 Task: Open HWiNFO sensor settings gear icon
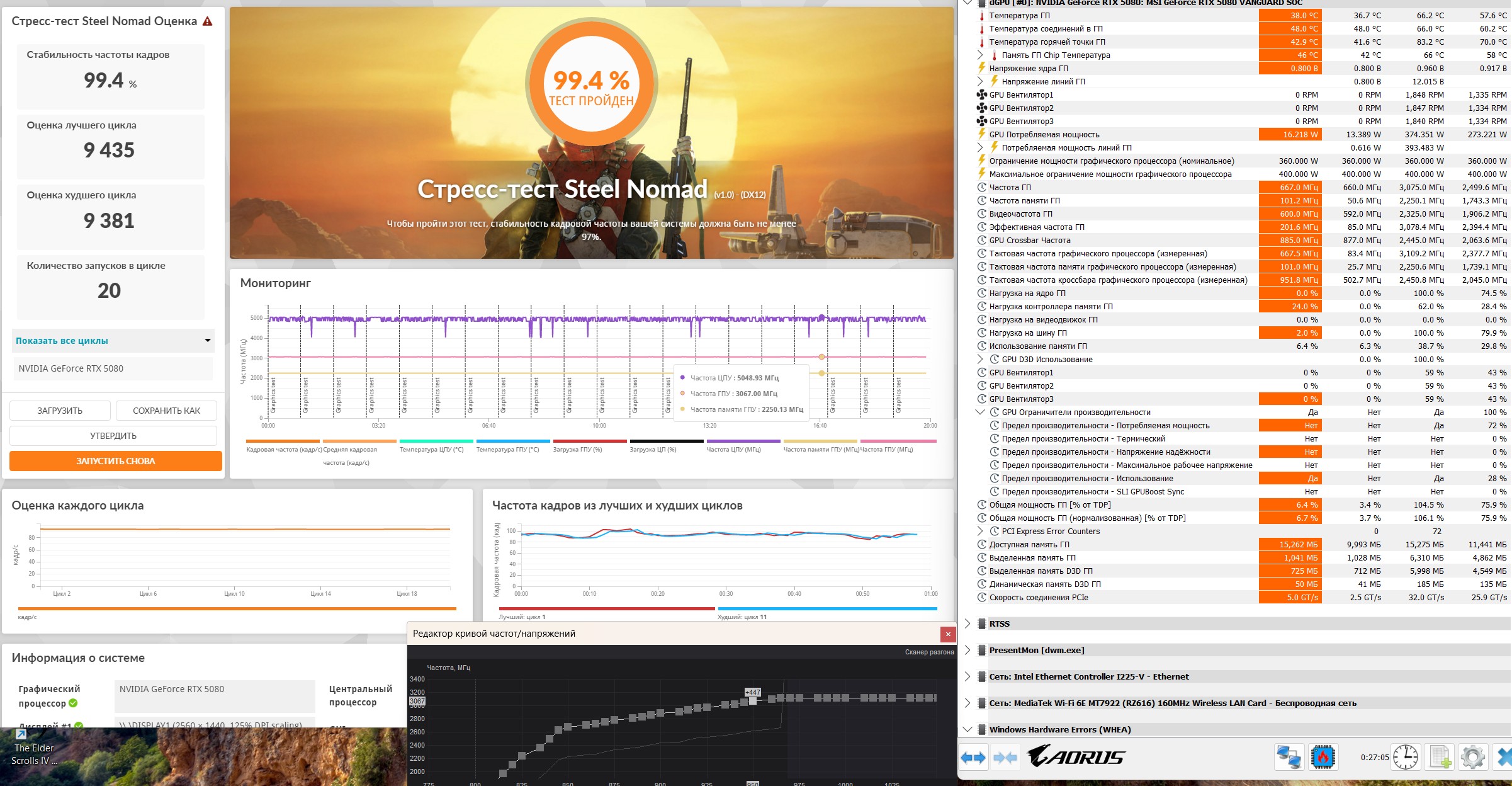click(1473, 757)
